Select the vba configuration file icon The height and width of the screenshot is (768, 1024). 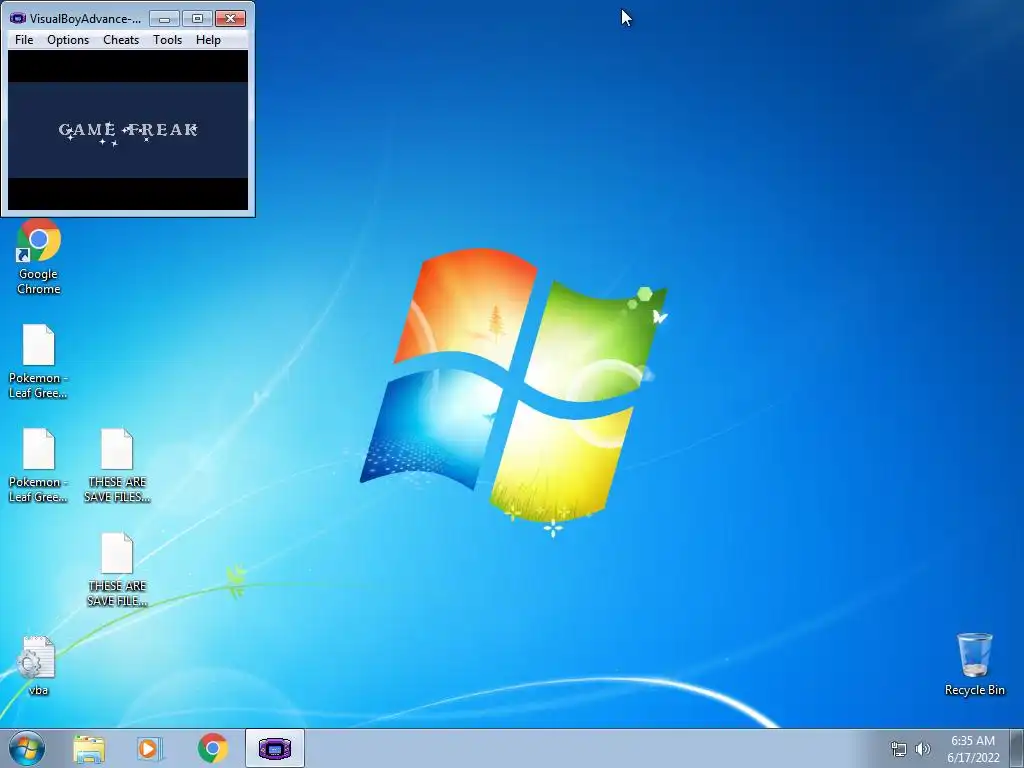39,665
